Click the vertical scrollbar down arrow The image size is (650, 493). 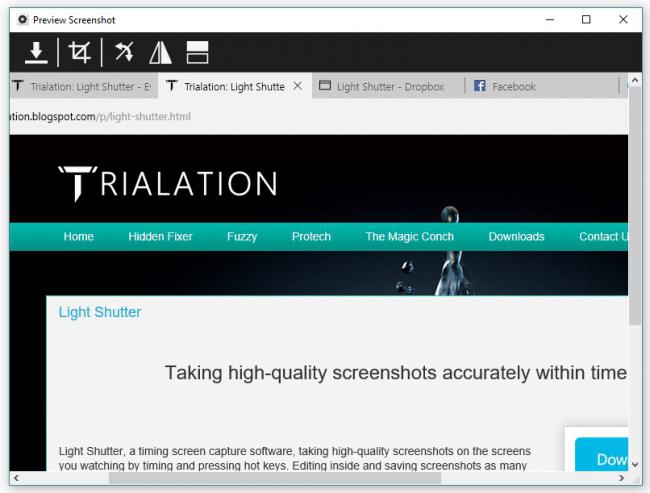click(x=635, y=465)
